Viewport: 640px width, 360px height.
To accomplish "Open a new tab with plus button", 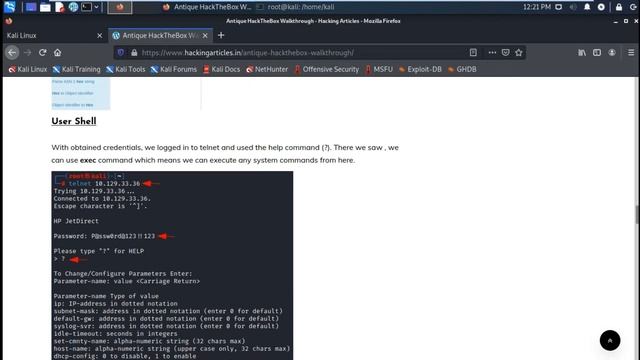I will (221, 36).
